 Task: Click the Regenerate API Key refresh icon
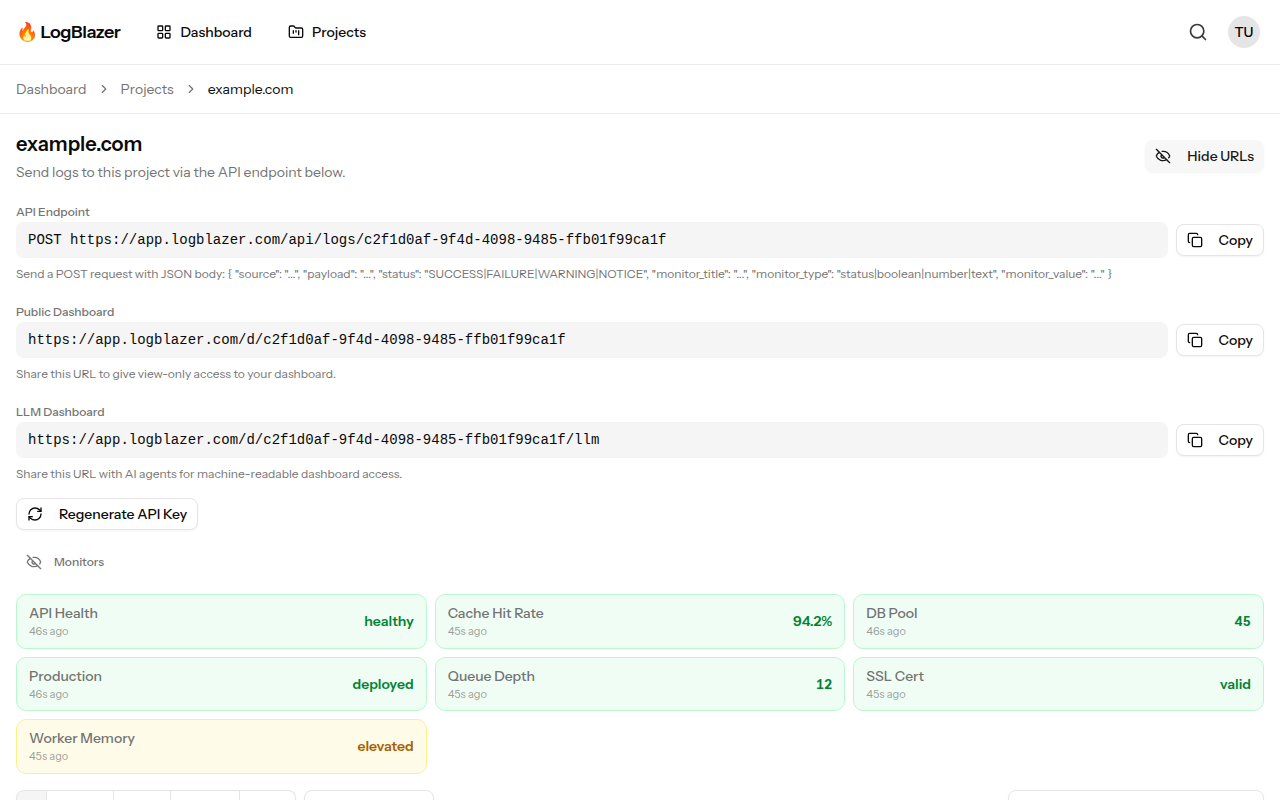(x=36, y=514)
